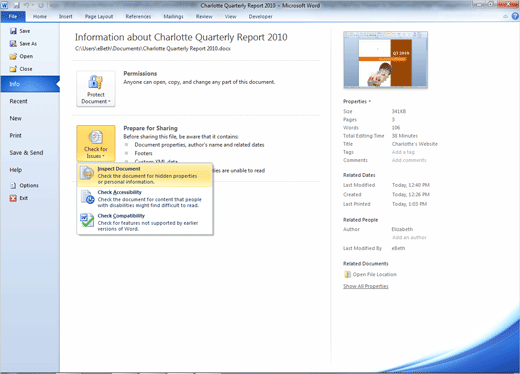This screenshot has width=520, height=374.
Task: Select the Info section in sidebar
Action: click(30, 84)
